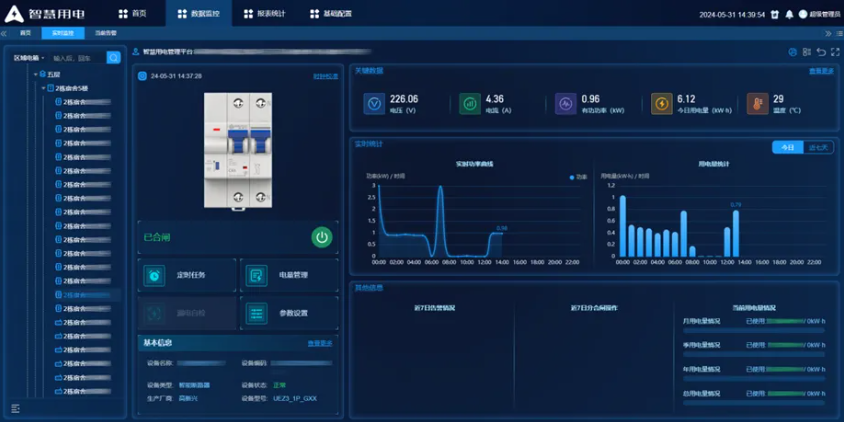This screenshot has width=844, height=422.
Task: Click the notification bell icon
Action: pyautogui.click(x=789, y=14)
